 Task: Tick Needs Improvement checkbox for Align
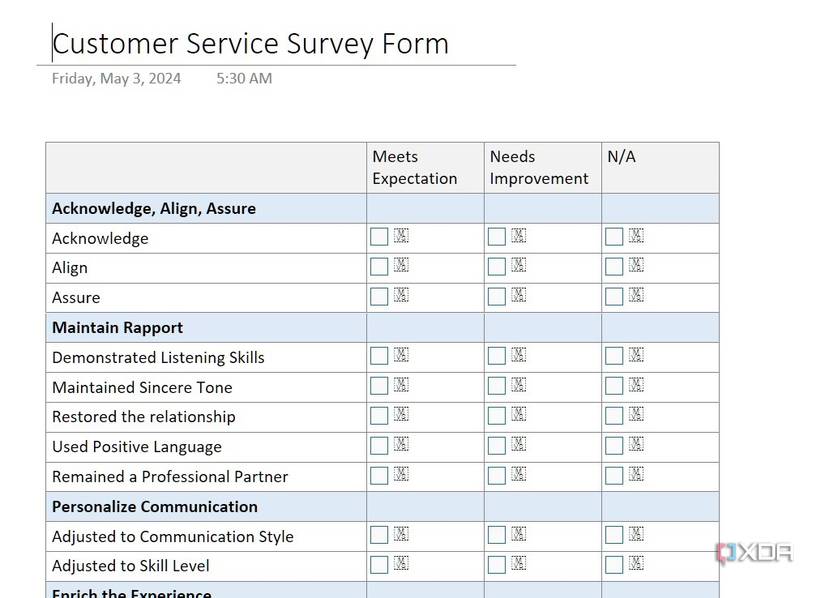pos(496,267)
